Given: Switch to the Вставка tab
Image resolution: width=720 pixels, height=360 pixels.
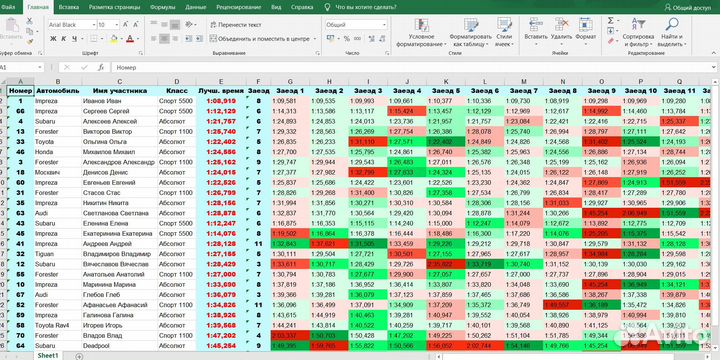Looking at the screenshot, I should pos(69,7).
